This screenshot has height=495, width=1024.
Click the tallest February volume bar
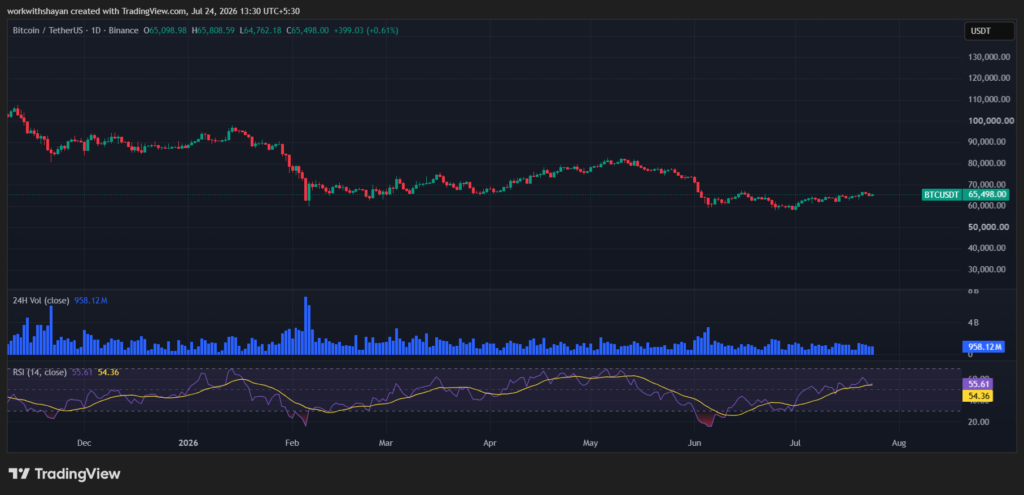tap(306, 325)
